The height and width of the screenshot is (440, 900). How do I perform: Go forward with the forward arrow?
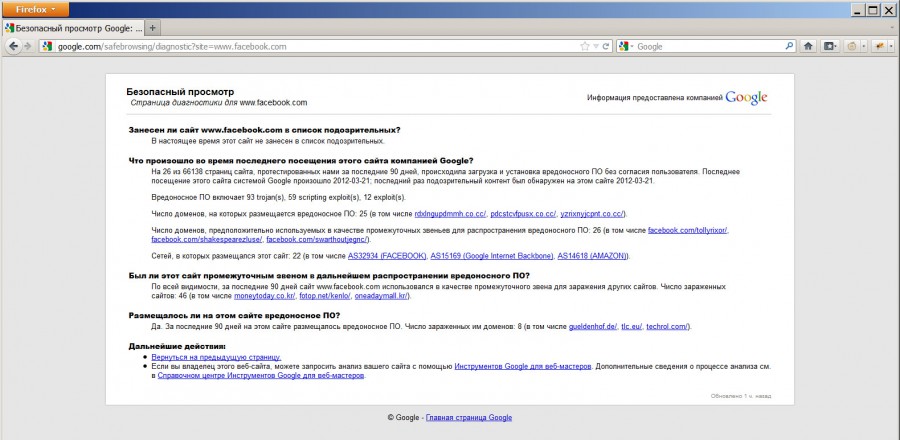(x=28, y=46)
